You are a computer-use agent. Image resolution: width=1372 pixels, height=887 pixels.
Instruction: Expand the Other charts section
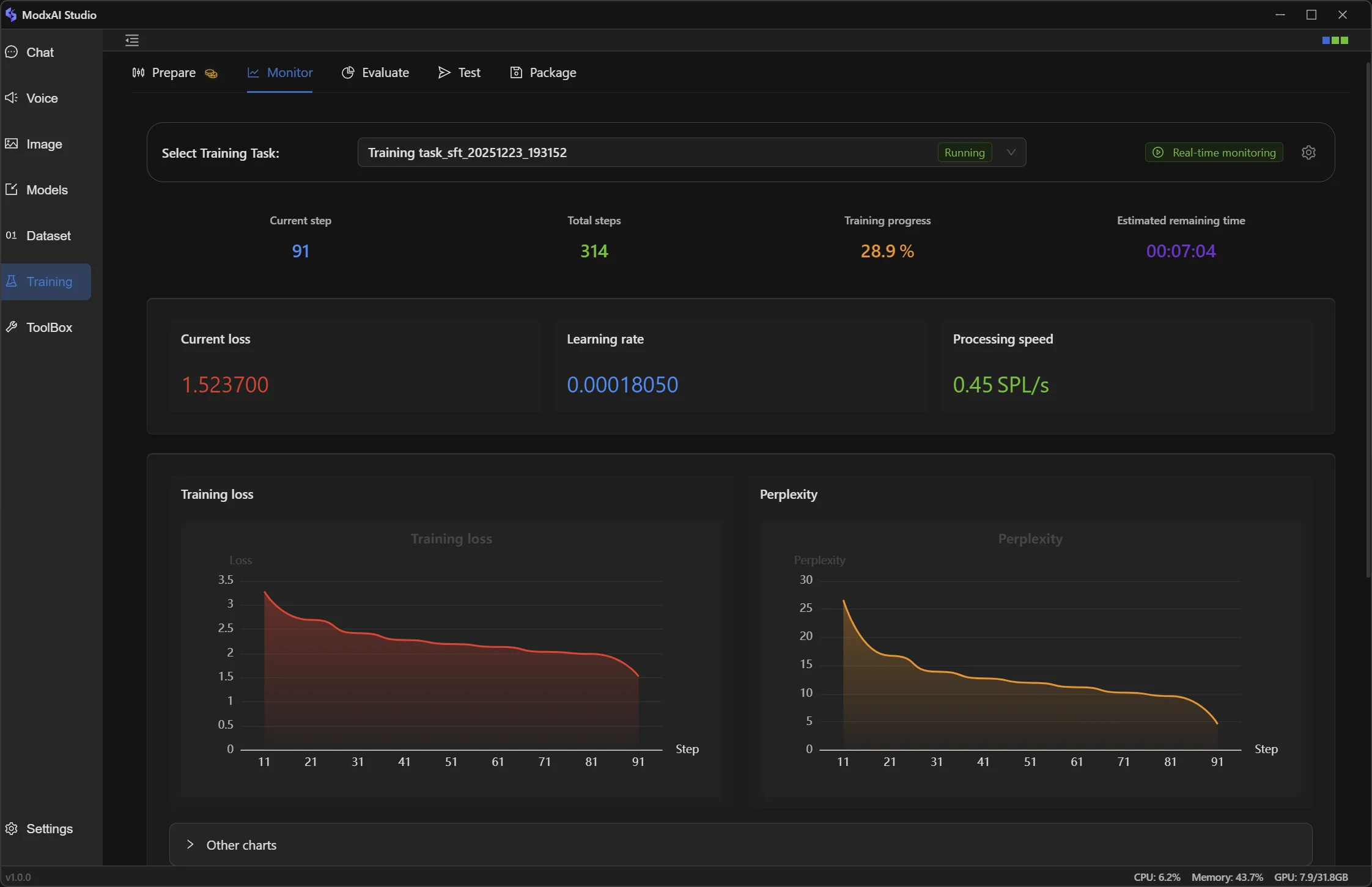(x=241, y=845)
